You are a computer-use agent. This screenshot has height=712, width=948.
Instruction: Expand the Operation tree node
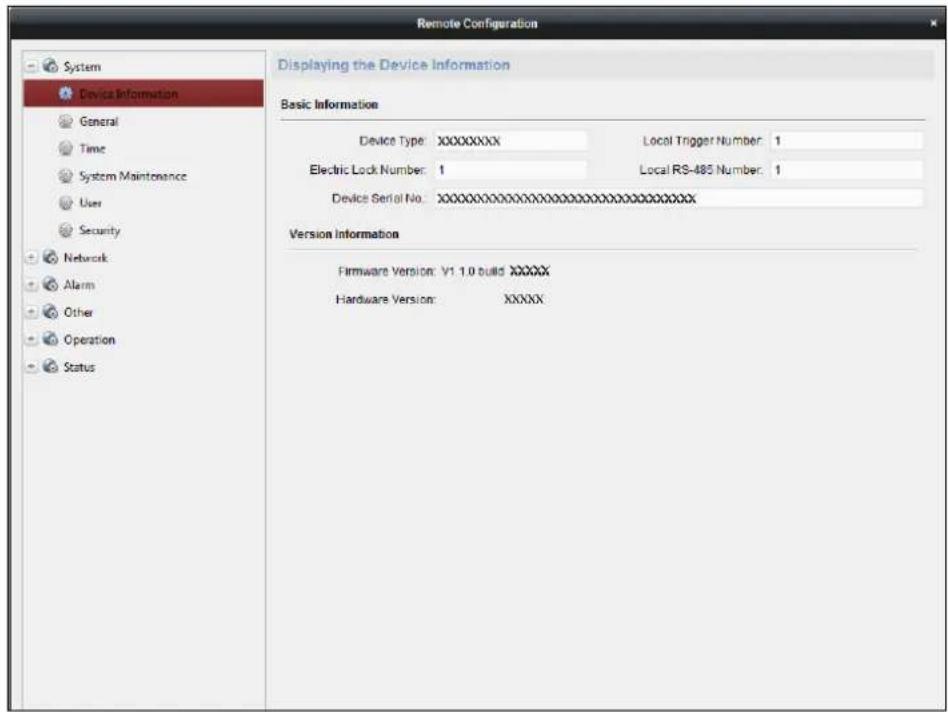31,340
